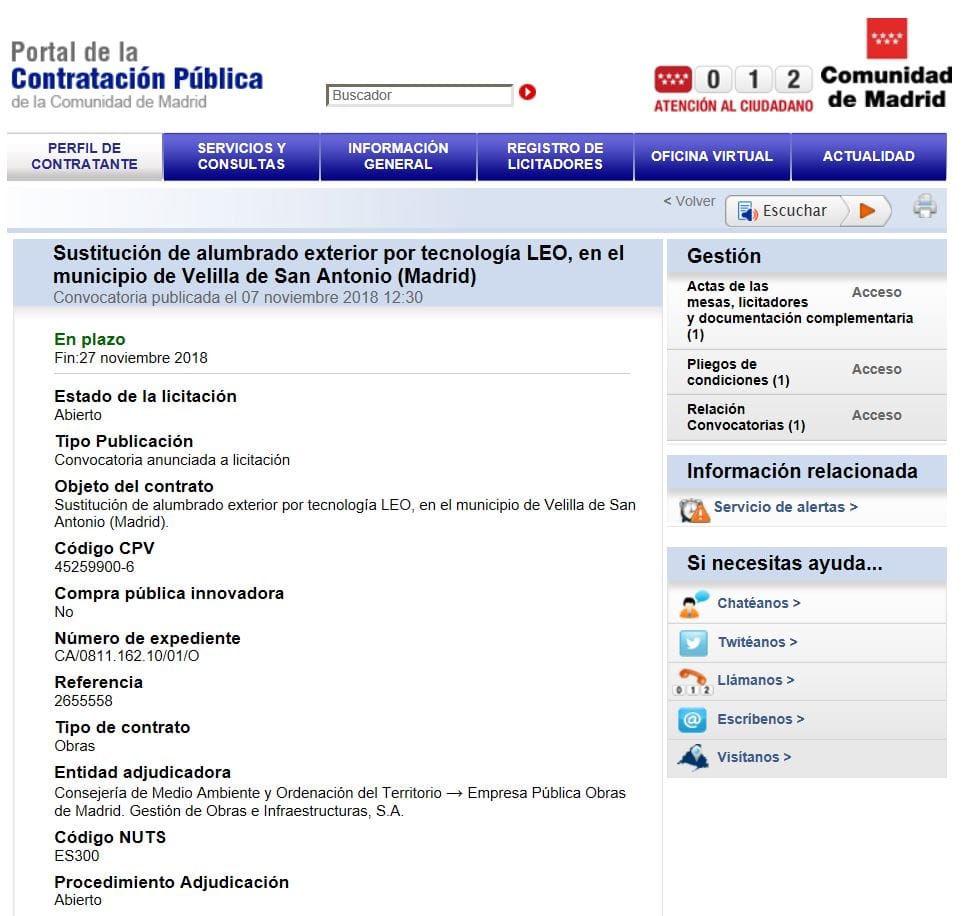Screen dimensions: 971x916
Task: Click the Comunidad de Madrid text logo
Action: point(886,87)
